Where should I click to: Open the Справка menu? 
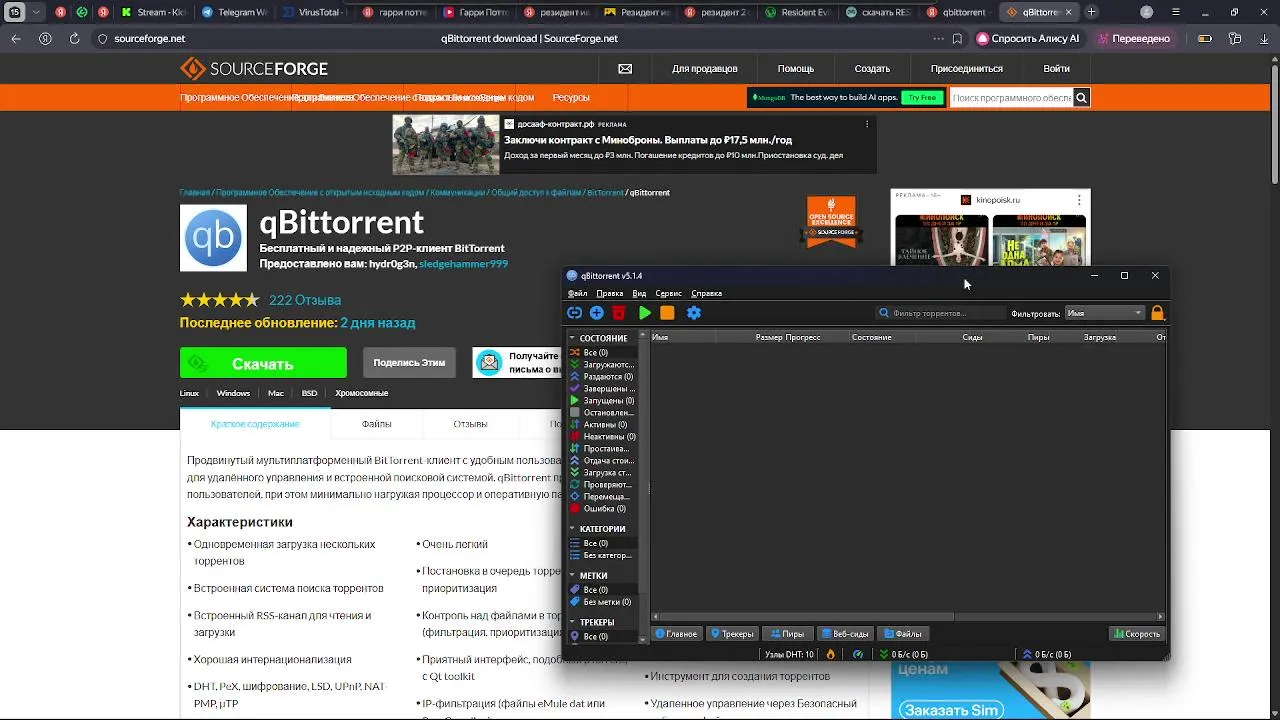click(706, 294)
